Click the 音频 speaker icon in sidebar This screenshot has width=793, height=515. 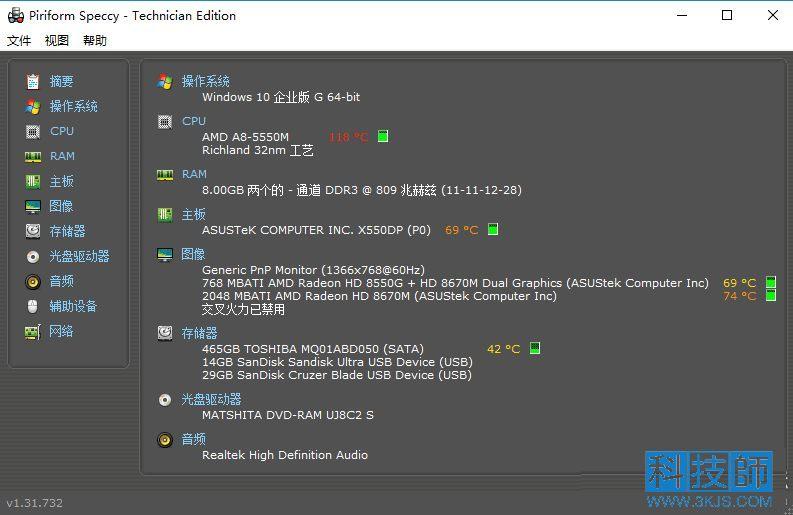click(33, 281)
